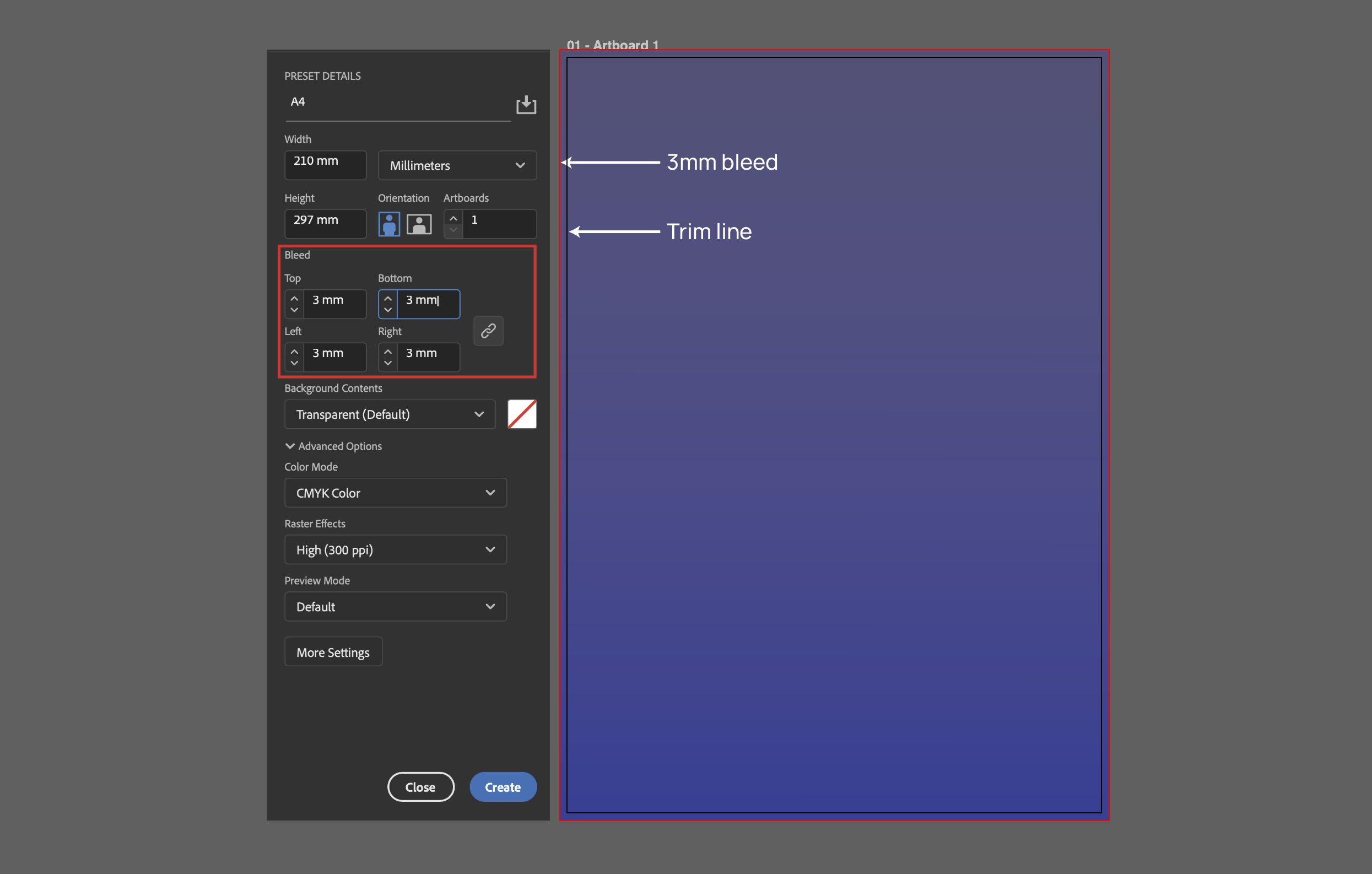Image resolution: width=1372 pixels, height=874 pixels.
Task: Save the document preset with download icon
Action: (525, 104)
